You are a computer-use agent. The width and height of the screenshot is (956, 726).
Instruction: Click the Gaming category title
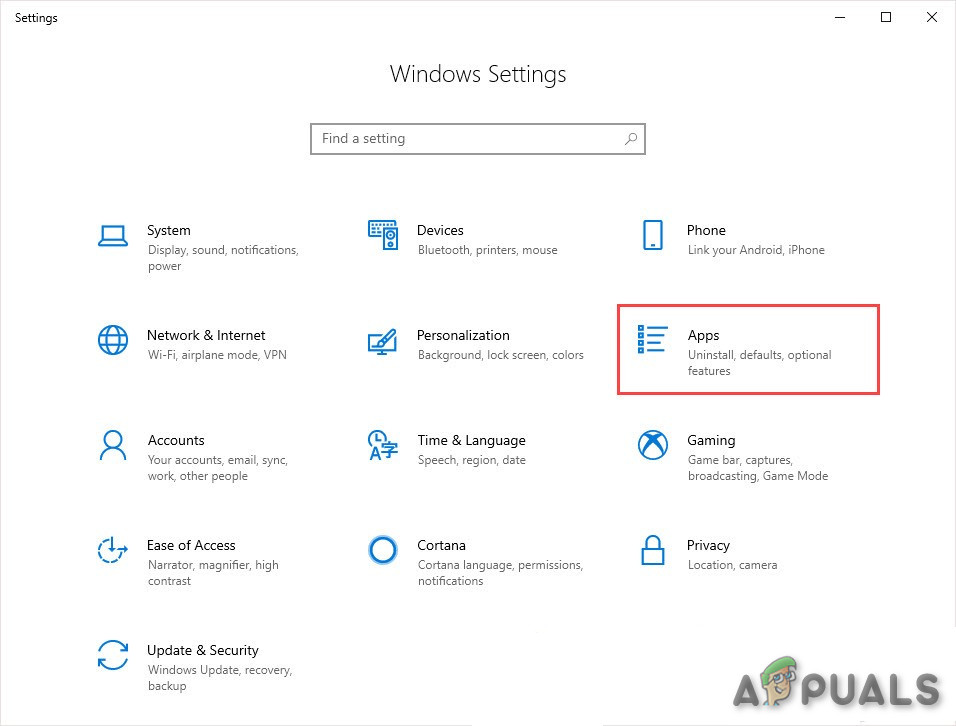[x=711, y=440]
